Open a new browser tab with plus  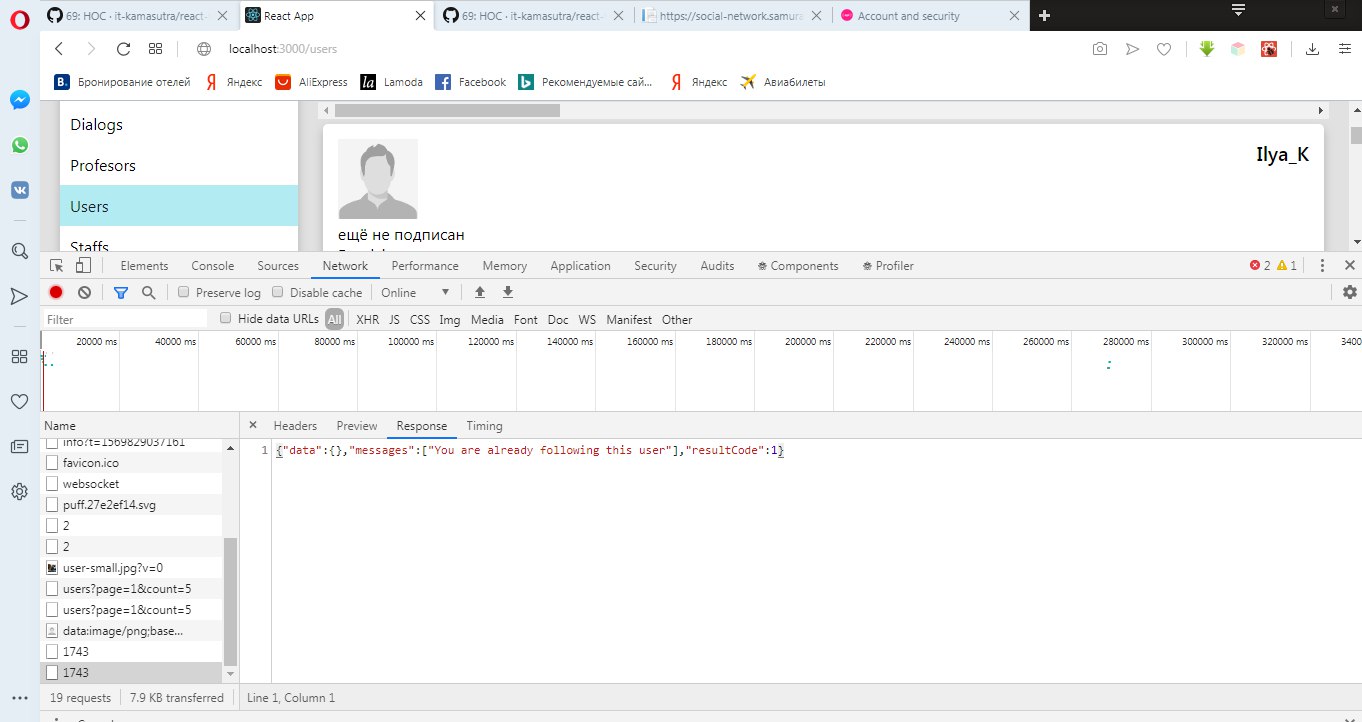point(1044,16)
